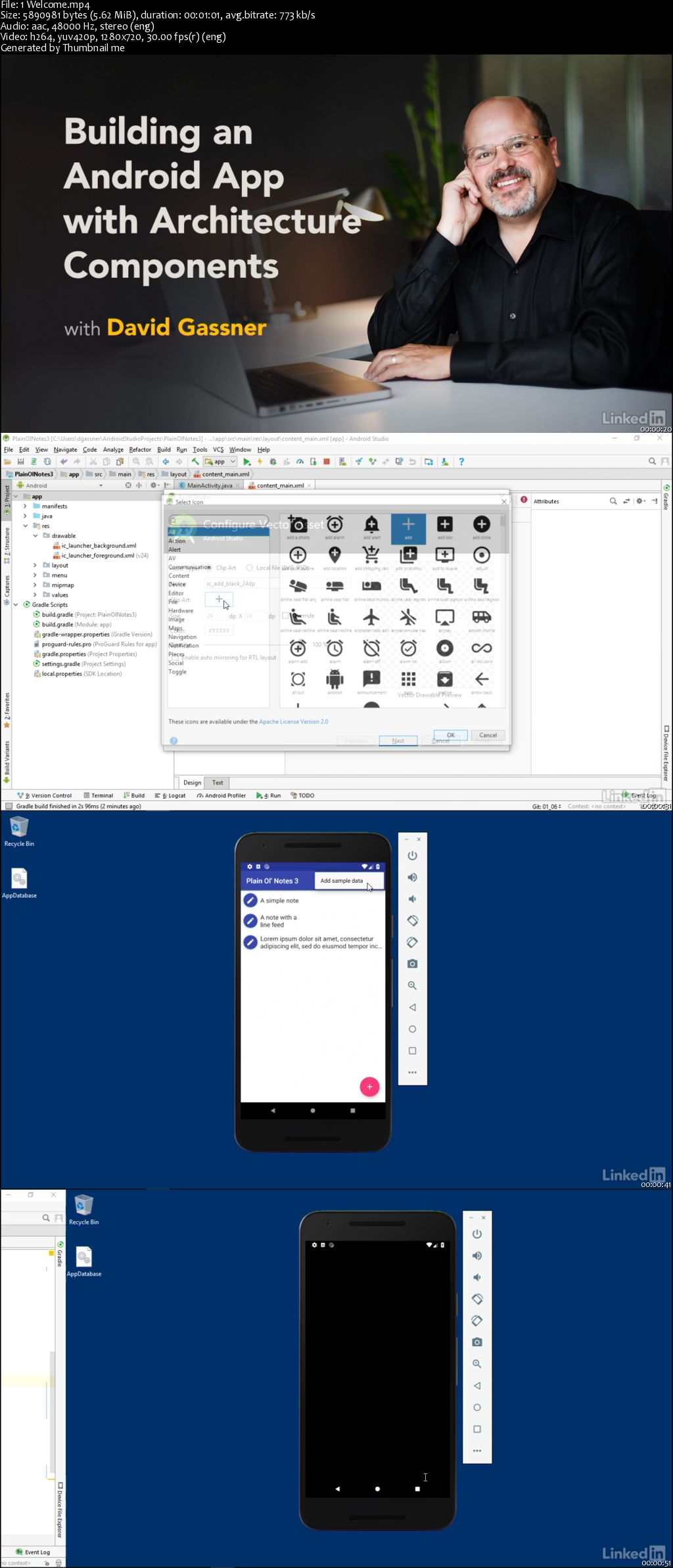Open the Apache License Version 2.0 link
The image size is (673, 1568).
point(294,721)
